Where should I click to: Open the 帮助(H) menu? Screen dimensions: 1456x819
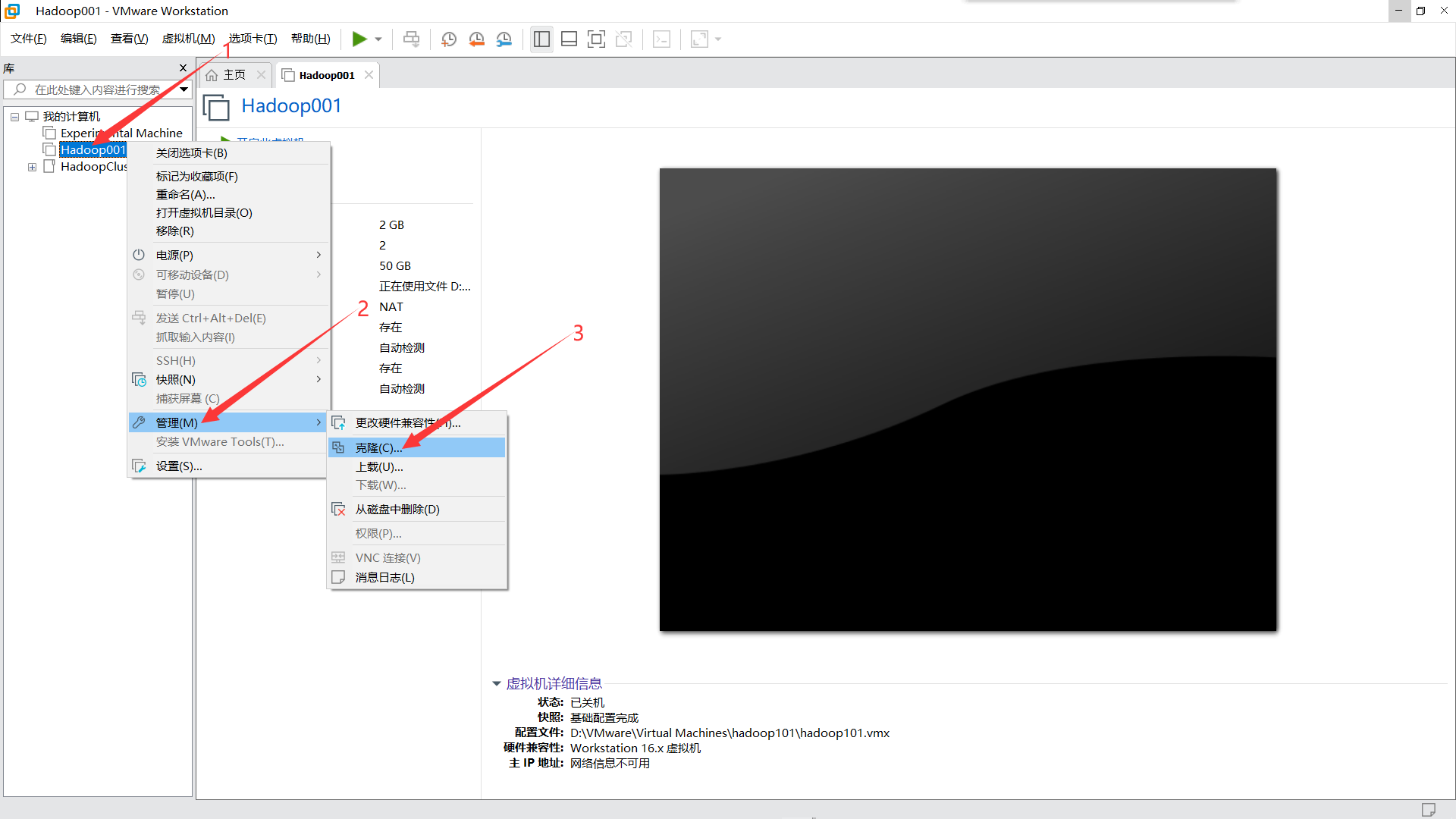[x=311, y=39]
